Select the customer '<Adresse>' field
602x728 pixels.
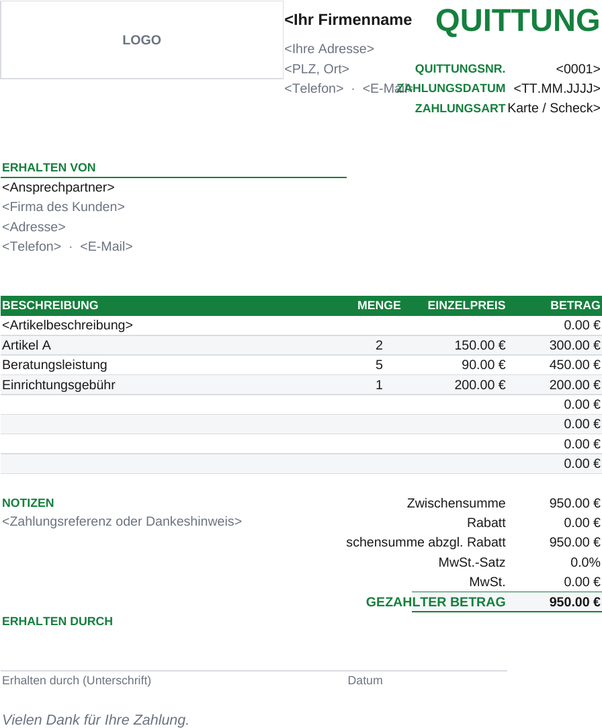coord(33,227)
